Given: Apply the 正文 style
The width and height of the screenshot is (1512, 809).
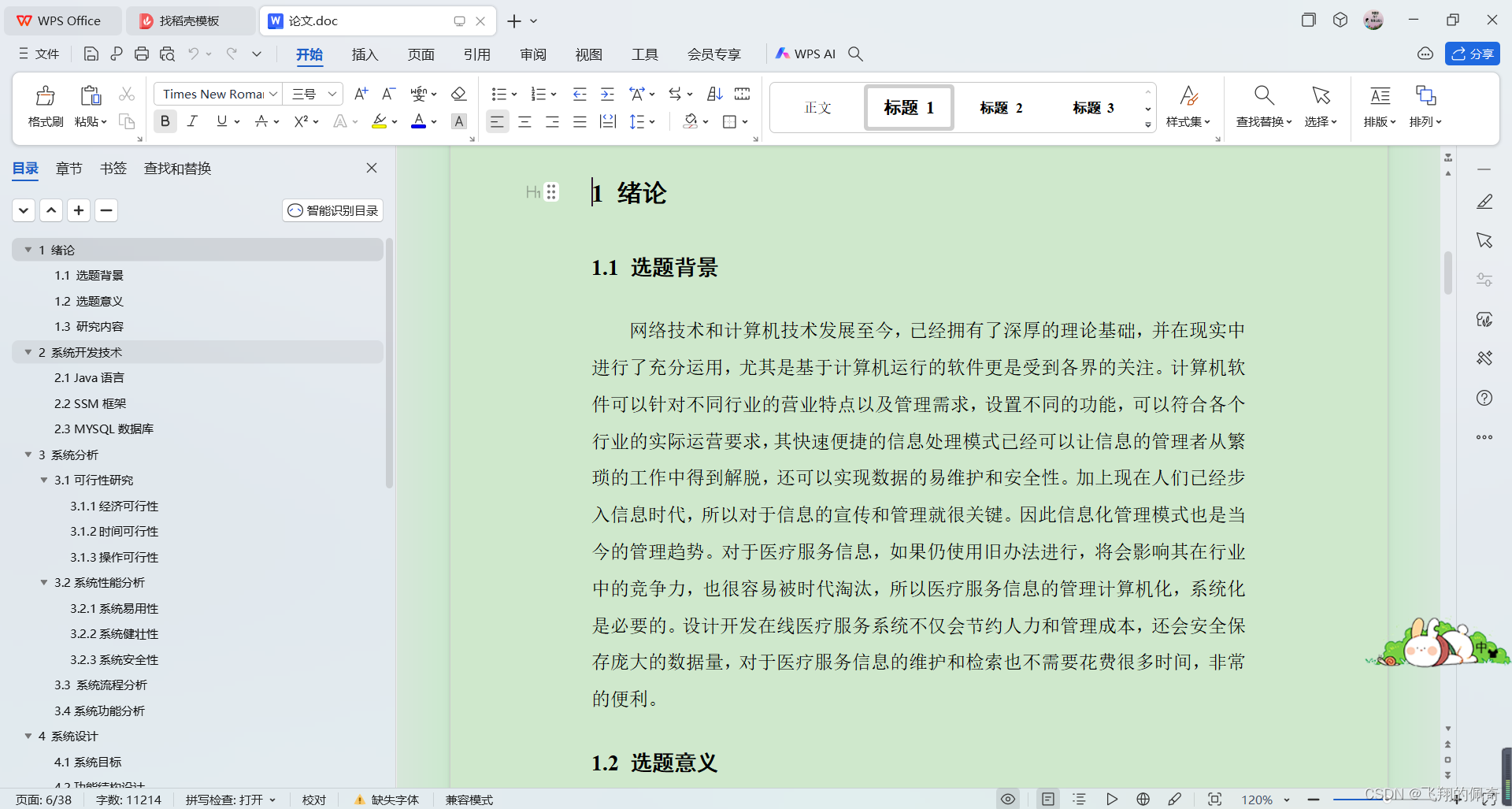Looking at the screenshot, I should [817, 107].
